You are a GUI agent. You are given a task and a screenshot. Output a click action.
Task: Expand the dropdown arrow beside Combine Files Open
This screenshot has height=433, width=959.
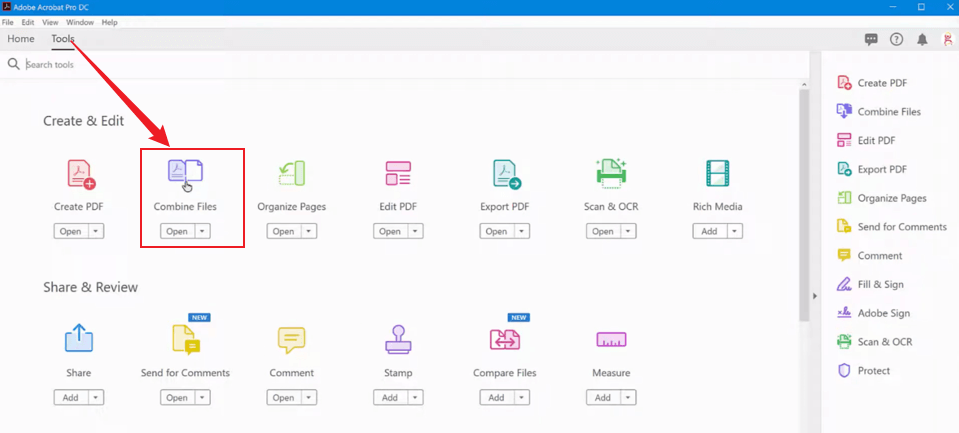tap(202, 231)
